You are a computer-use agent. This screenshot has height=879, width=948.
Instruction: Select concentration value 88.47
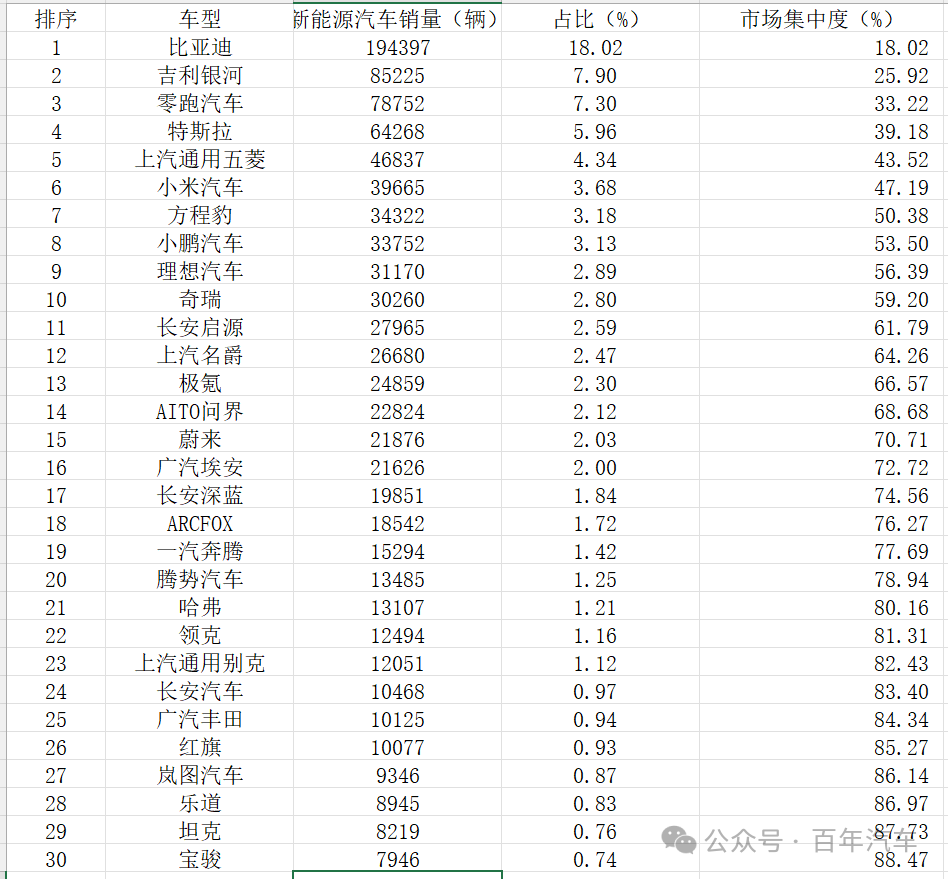tap(823, 859)
